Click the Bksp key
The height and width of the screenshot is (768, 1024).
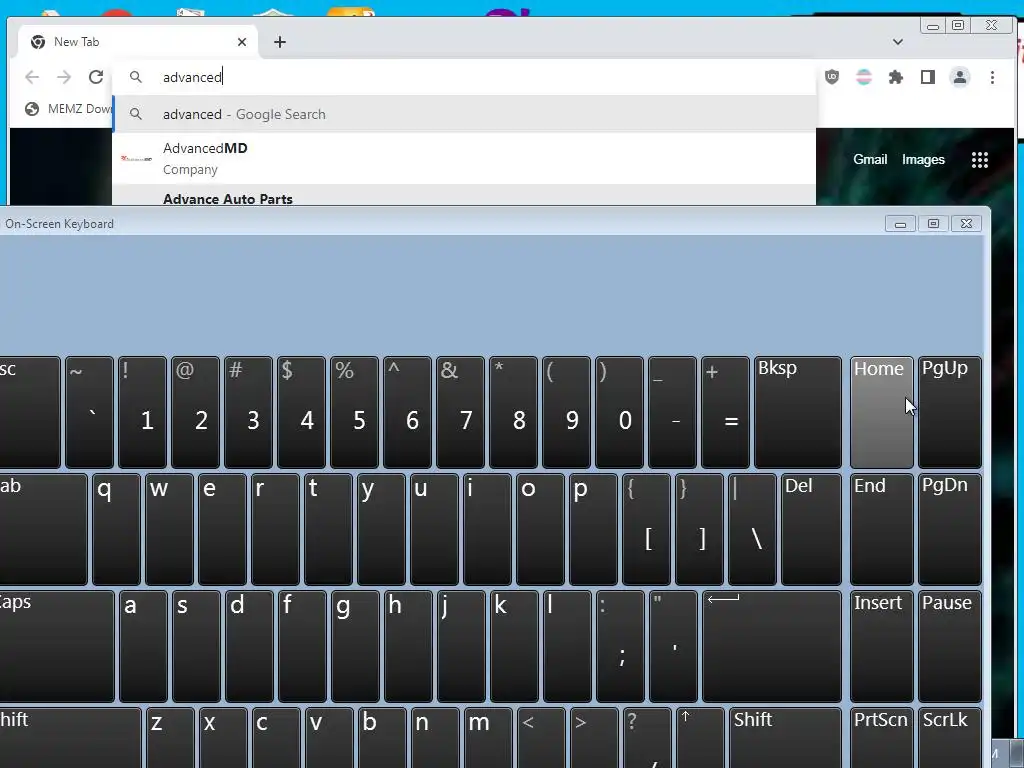pos(797,412)
